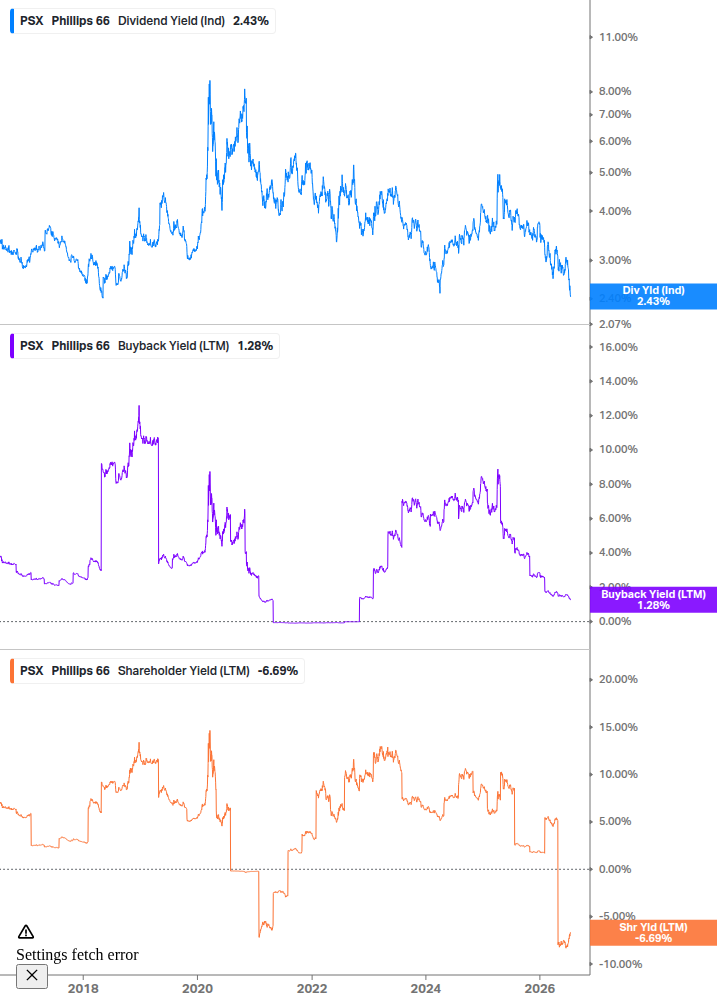
Task: Select the PSX Shareholder Yield (LTM) legend
Action: [x=159, y=671]
